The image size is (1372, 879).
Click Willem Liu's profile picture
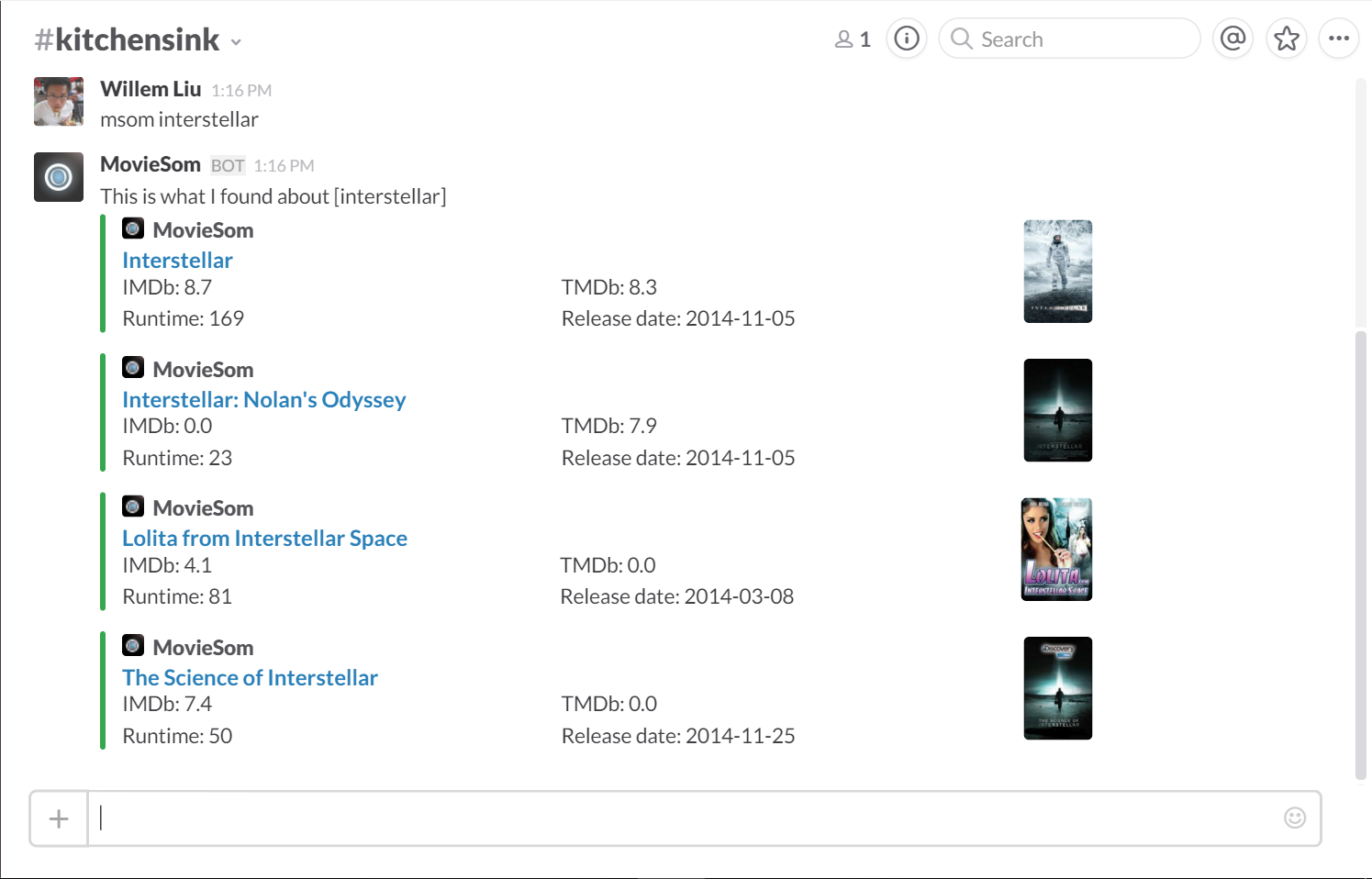pyautogui.click(x=59, y=102)
